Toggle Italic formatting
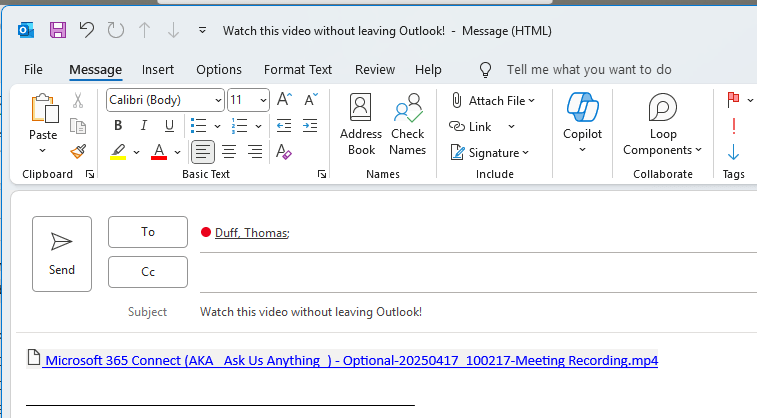757x418 pixels. (144, 126)
